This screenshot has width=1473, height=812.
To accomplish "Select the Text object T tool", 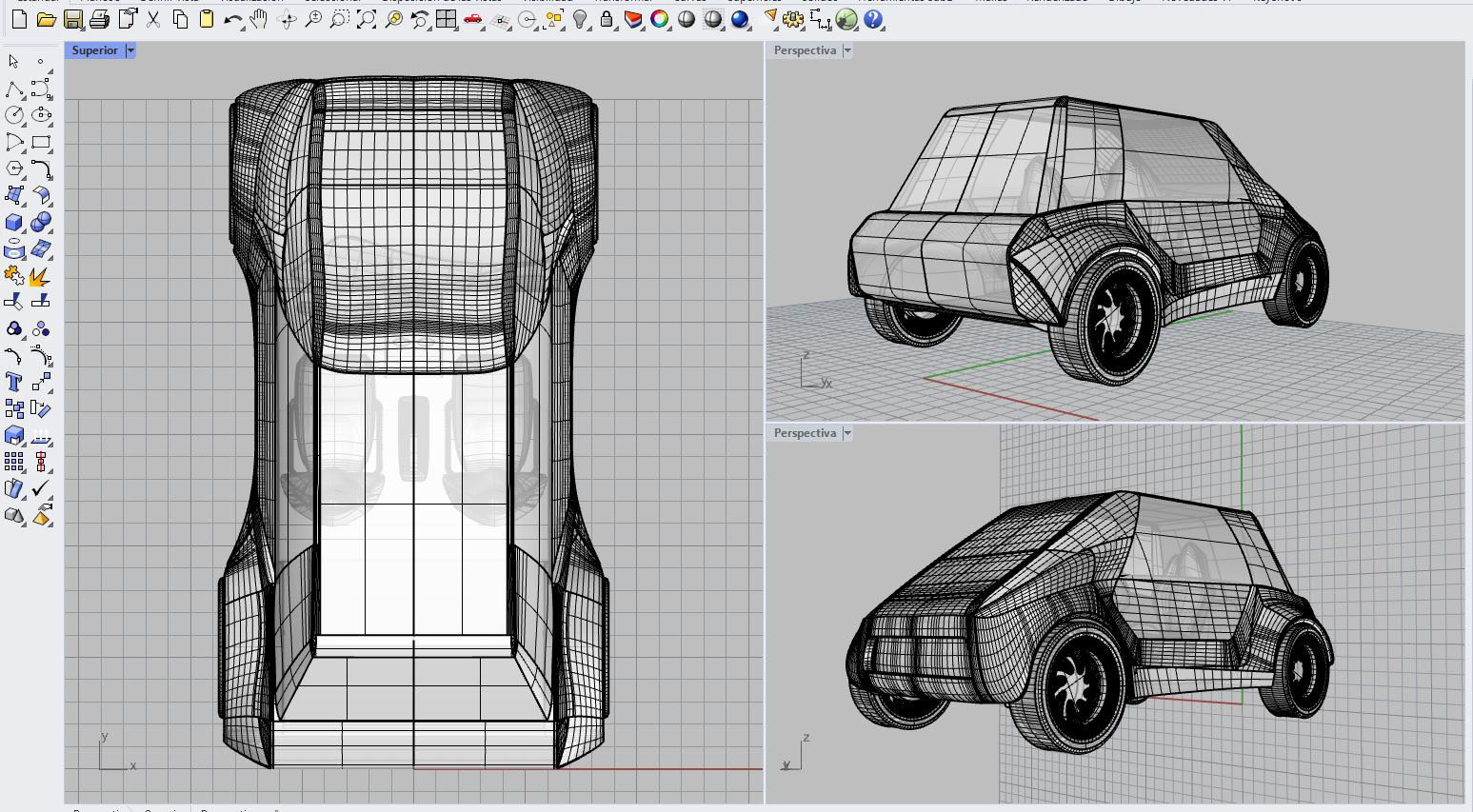I will point(14,382).
